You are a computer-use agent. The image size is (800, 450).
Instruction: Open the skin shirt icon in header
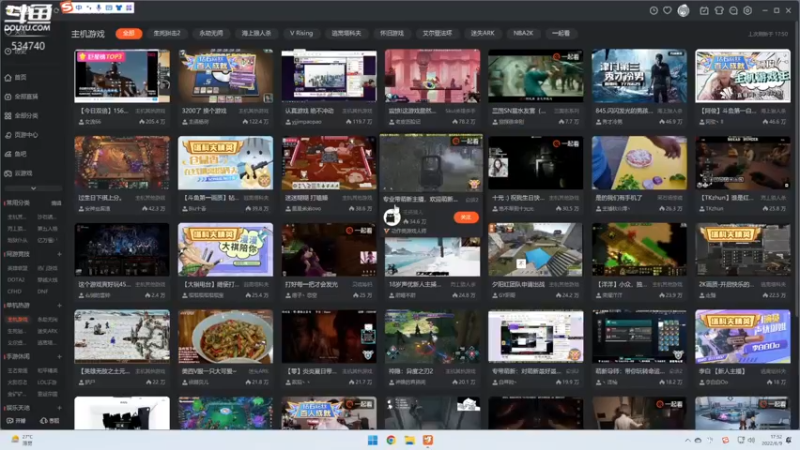click(x=719, y=10)
